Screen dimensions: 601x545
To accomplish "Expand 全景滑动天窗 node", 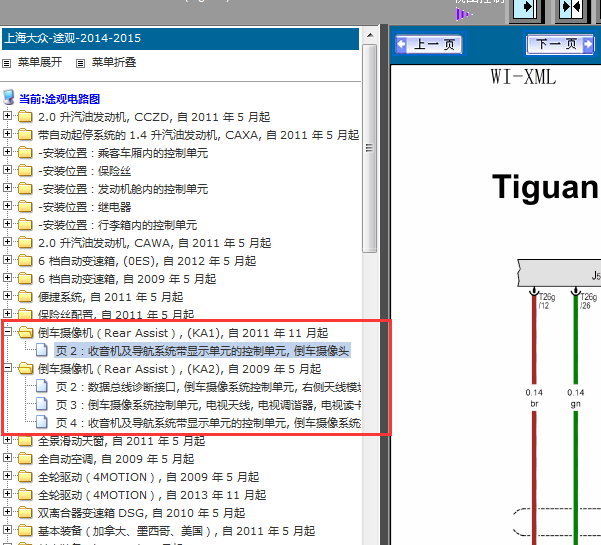I will point(7,439).
